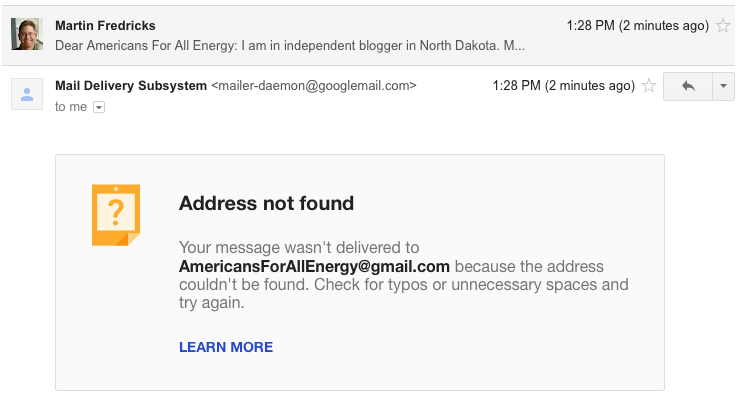The image size is (745, 418).
Task: Click the 'Dear Americans For All Energy' snippet
Action: pos(290,46)
